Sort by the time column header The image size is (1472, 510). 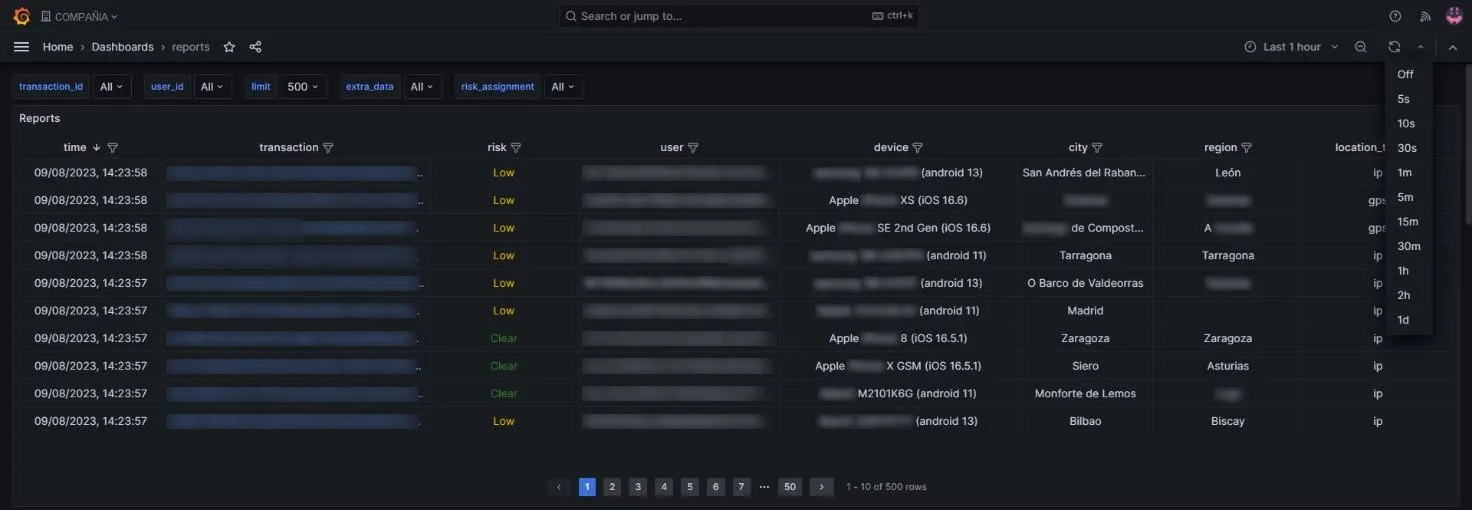75,148
